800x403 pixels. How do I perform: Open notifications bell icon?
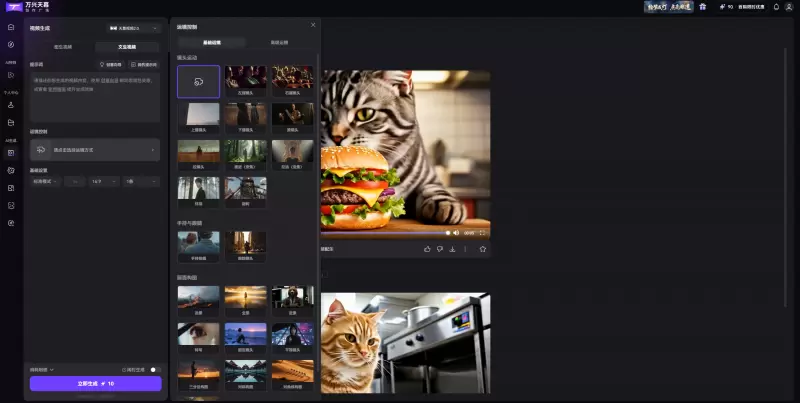pyautogui.click(x=776, y=6)
